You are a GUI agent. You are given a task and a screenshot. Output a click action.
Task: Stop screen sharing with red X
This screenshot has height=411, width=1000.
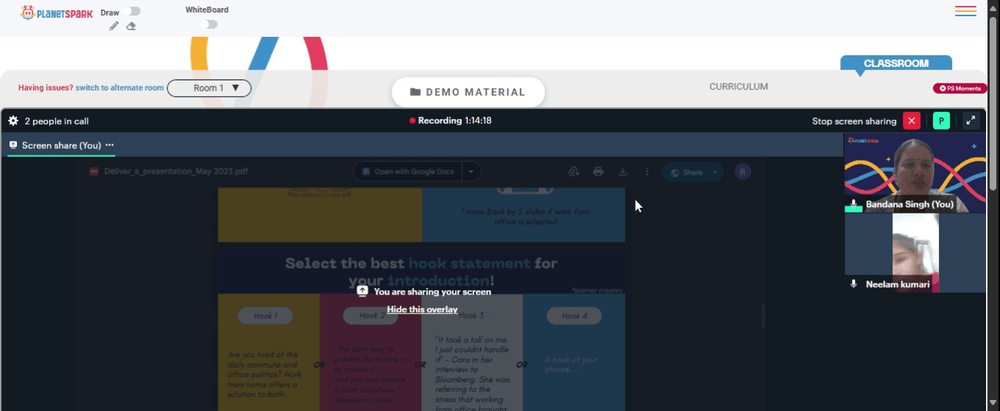click(x=911, y=121)
